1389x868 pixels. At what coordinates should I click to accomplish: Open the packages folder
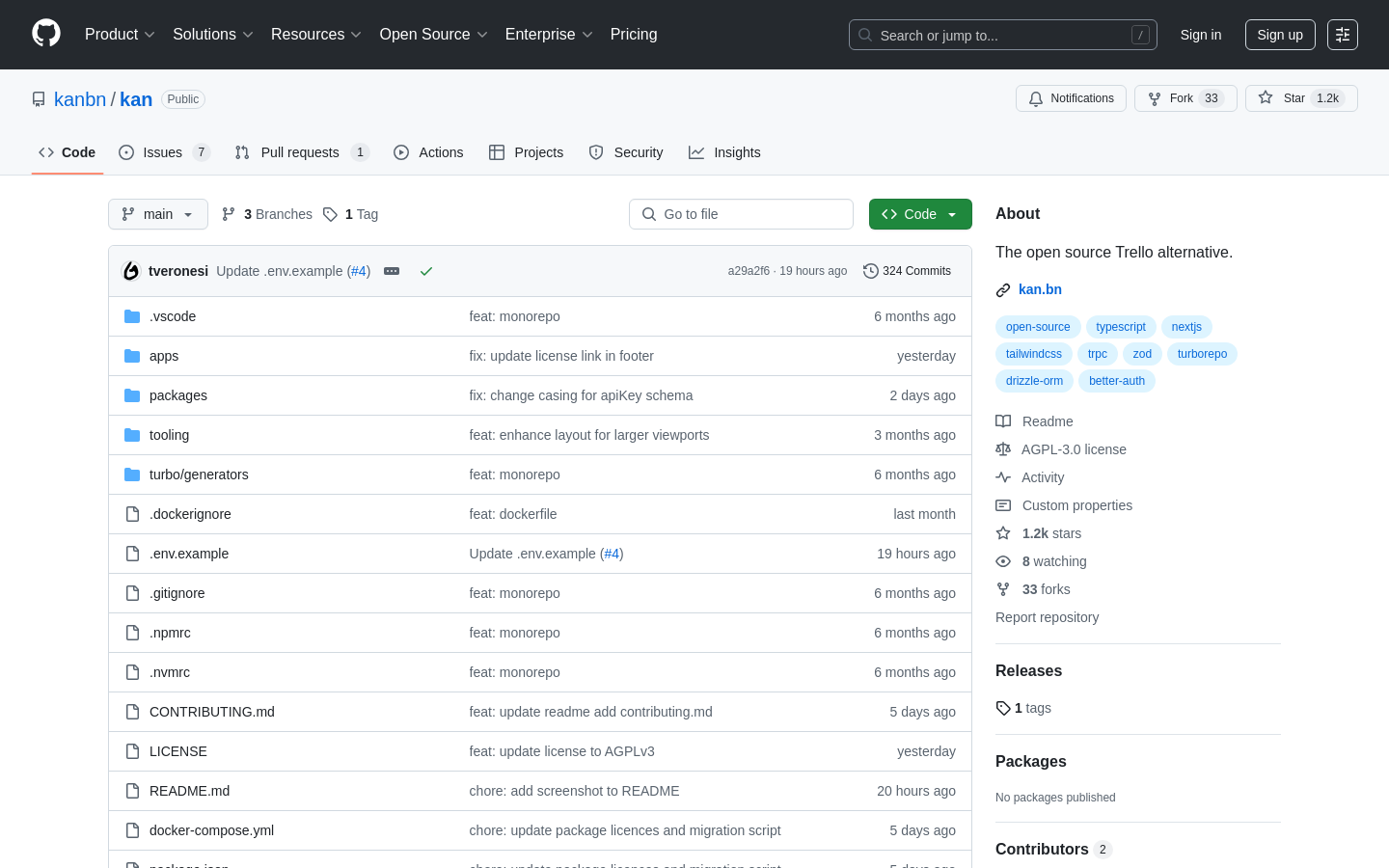click(178, 395)
